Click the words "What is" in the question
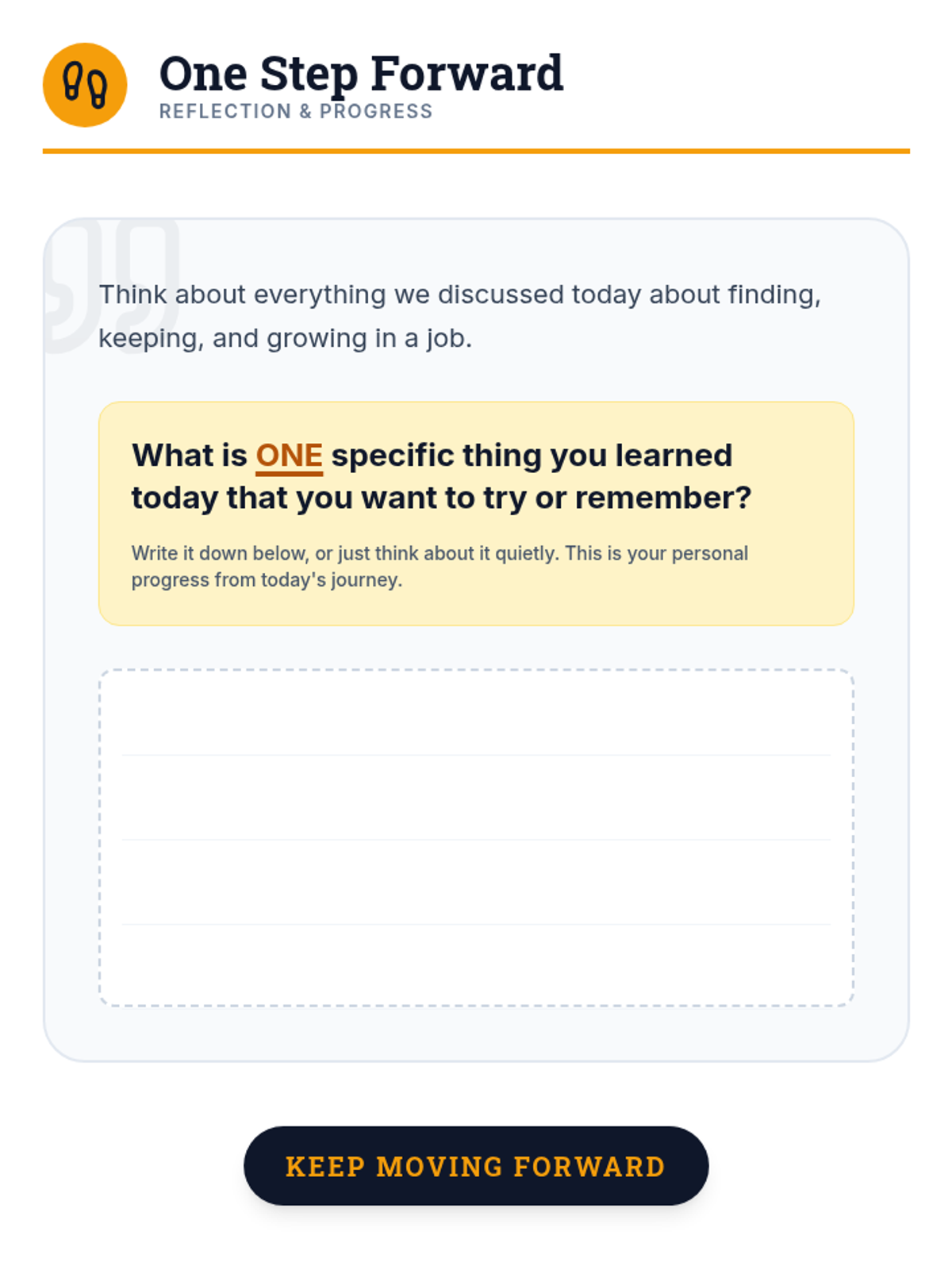 click(190, 456)
